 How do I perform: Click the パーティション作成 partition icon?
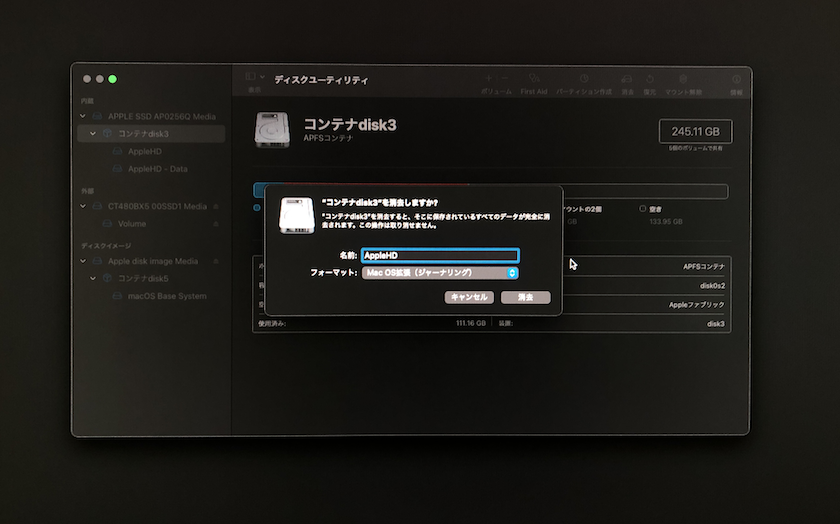pyautogui.click(x=583, y=79)
